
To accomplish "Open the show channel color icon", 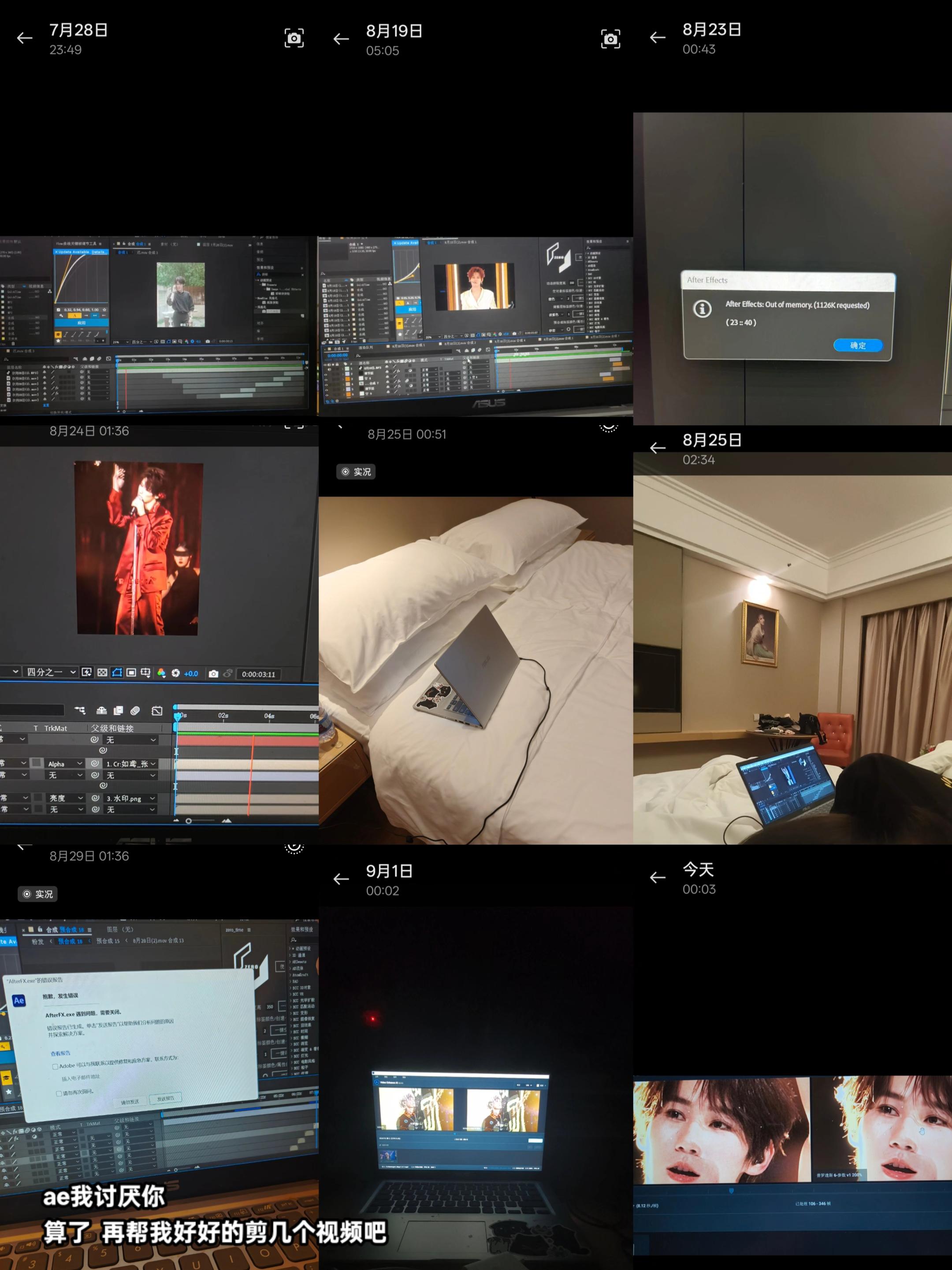I will (x=161, y=673).
